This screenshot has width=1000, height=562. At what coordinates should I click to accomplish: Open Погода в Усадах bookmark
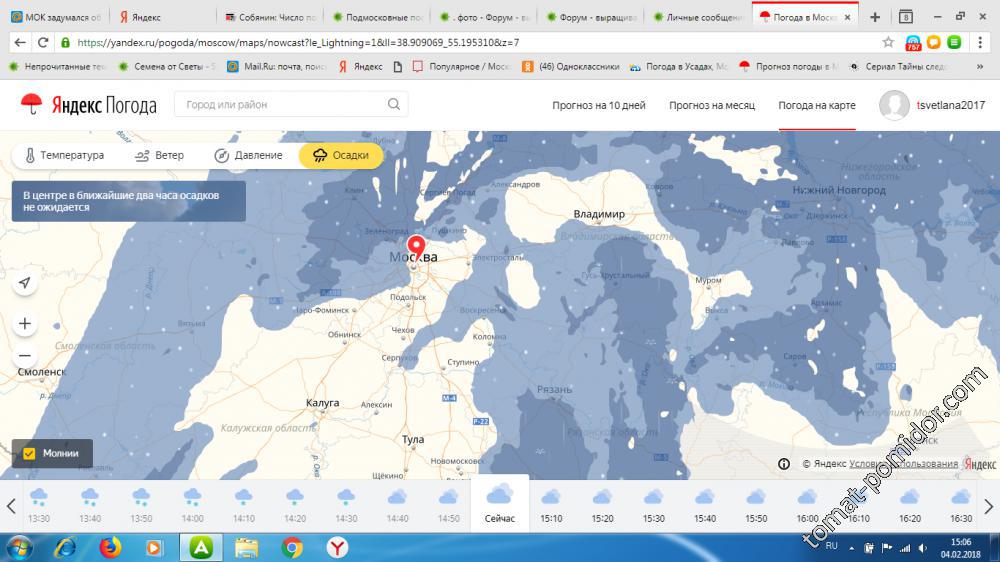pyautogui.click(x=678, y=66)
